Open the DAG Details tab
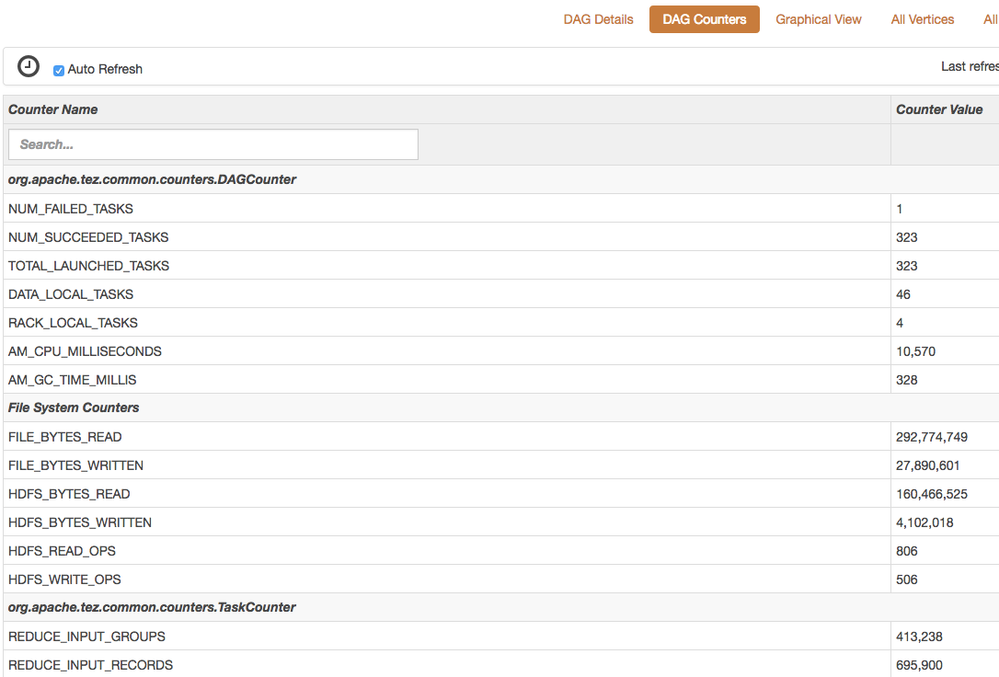The height and width of the screenshot is (677, 999). [598, 19]
